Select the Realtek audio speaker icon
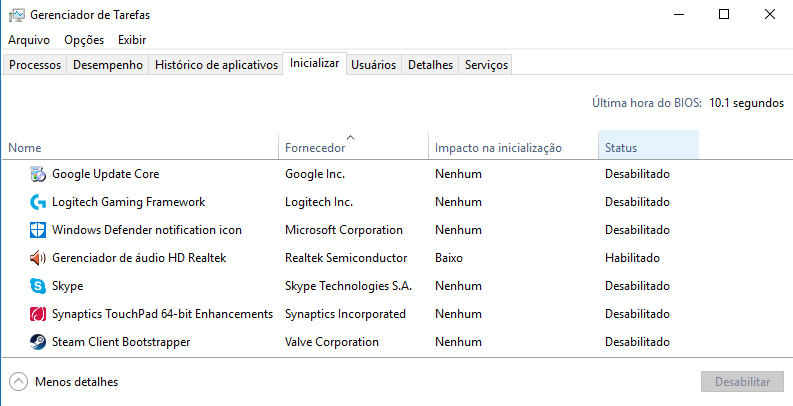 (38, 258)
